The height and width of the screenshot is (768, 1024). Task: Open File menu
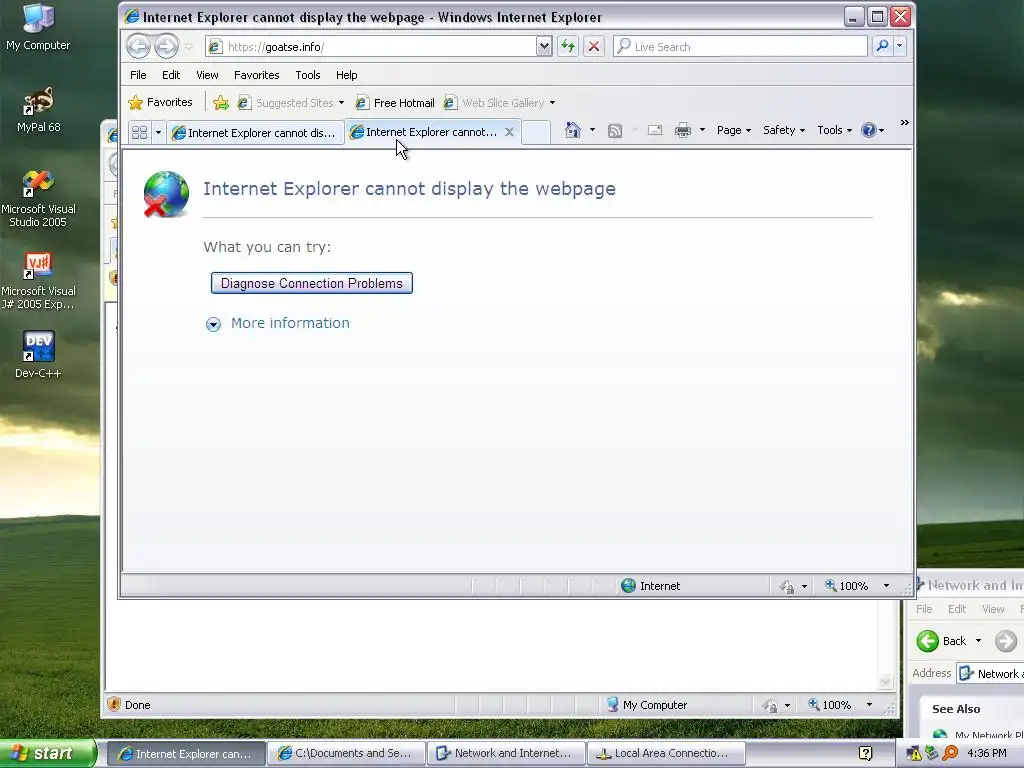coord(138,75)
